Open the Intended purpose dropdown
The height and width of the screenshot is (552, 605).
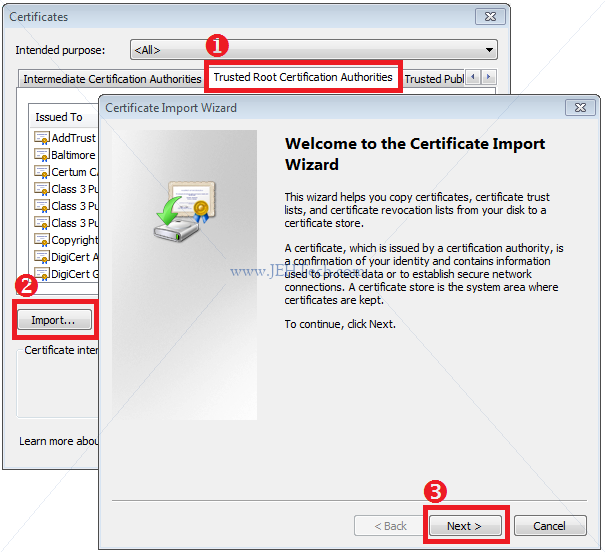point(314,50)
